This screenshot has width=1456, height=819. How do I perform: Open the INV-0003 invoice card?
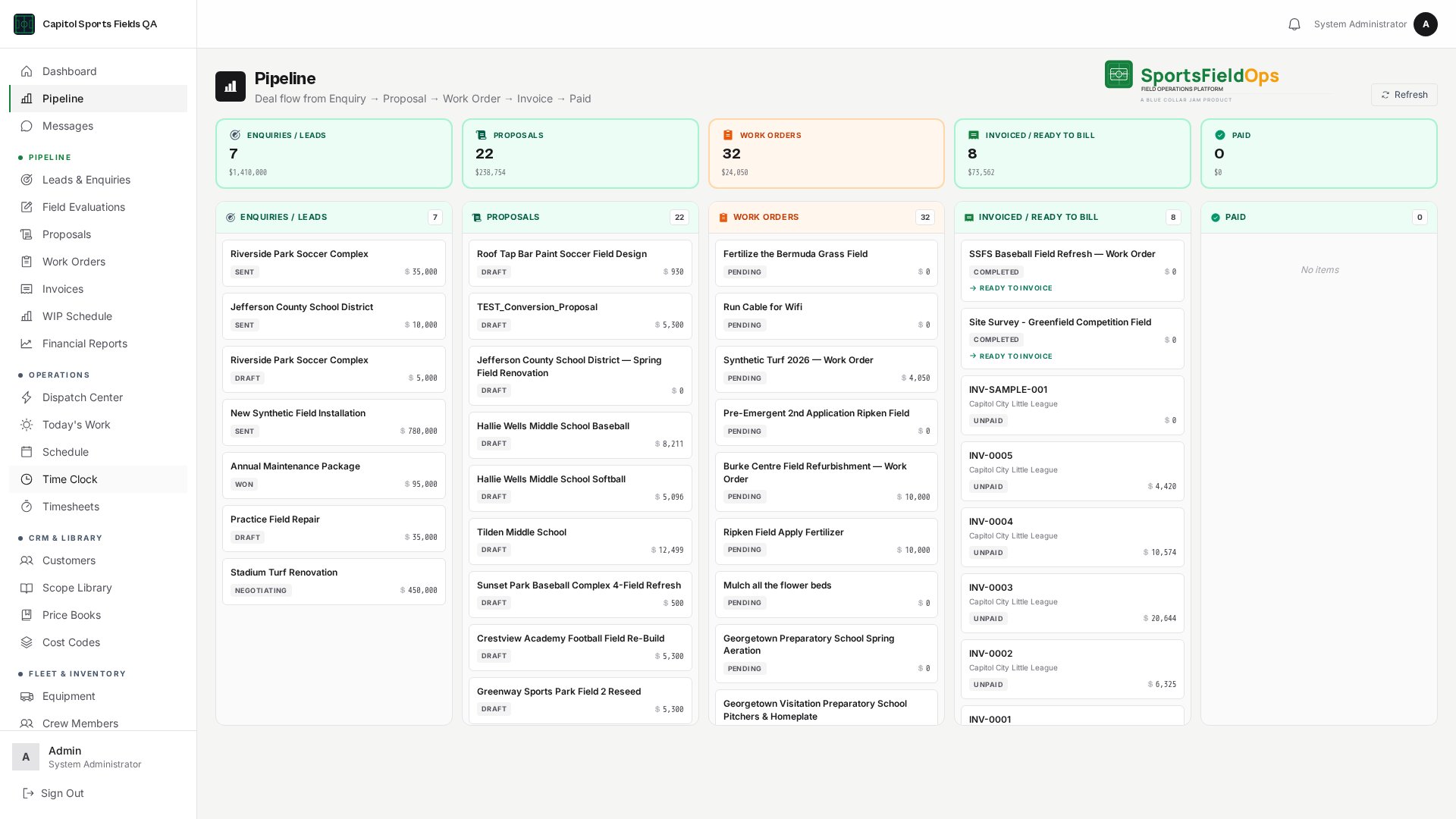click(x=1072, y=603)
